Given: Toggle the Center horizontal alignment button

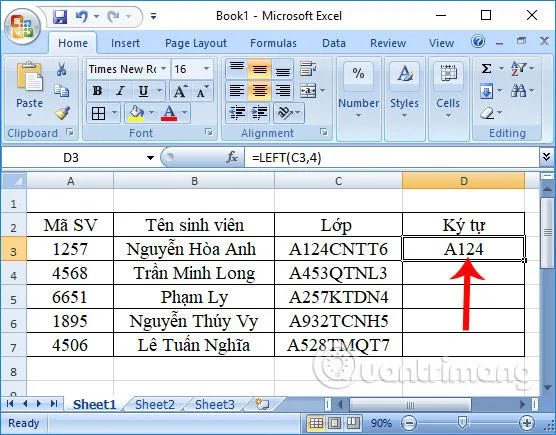Looking at the screenshot, I should pyautogui.click(x=260, y=90).
